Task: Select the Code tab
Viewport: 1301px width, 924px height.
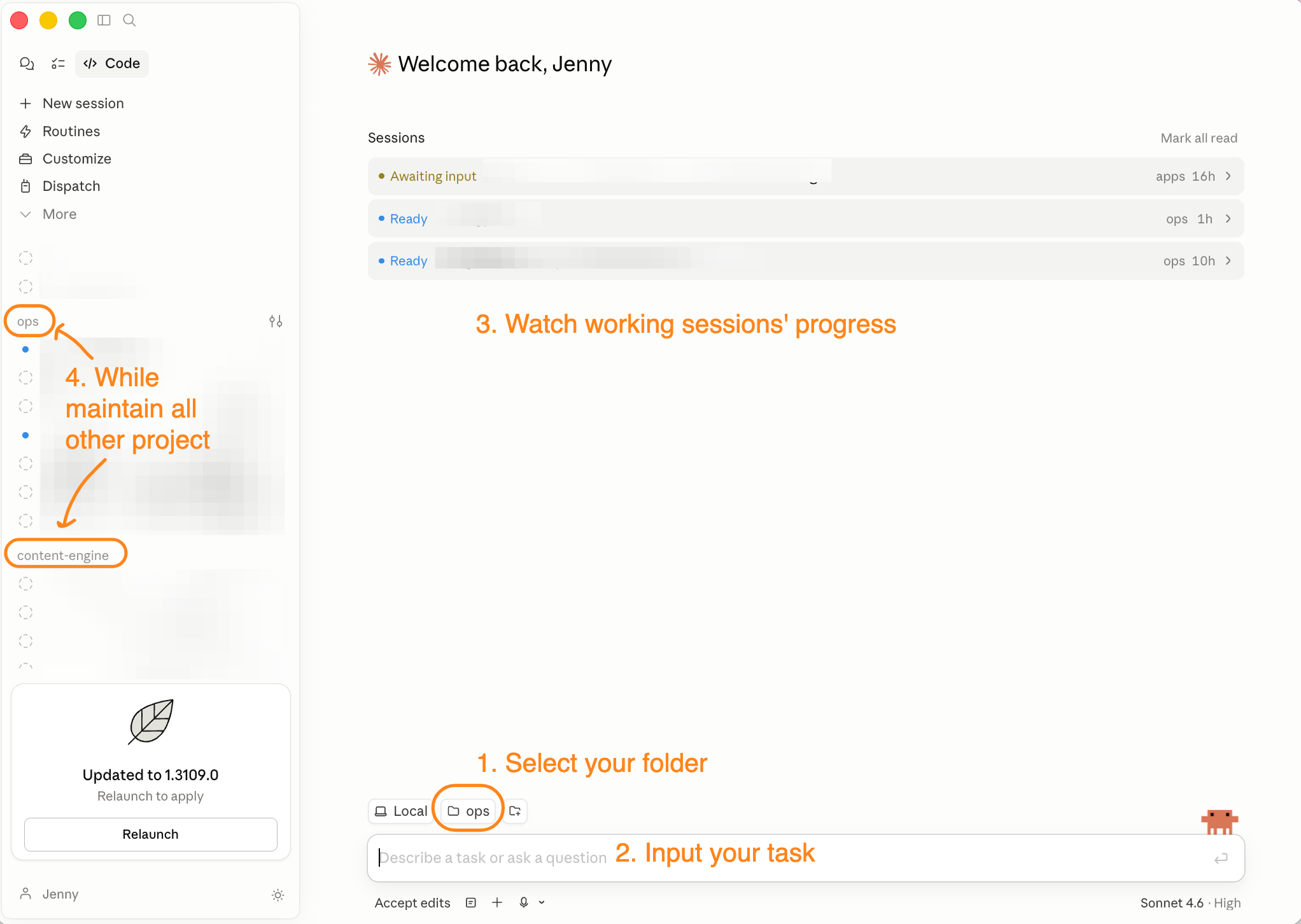Action: pyautogui.click(x=112, y=64)
